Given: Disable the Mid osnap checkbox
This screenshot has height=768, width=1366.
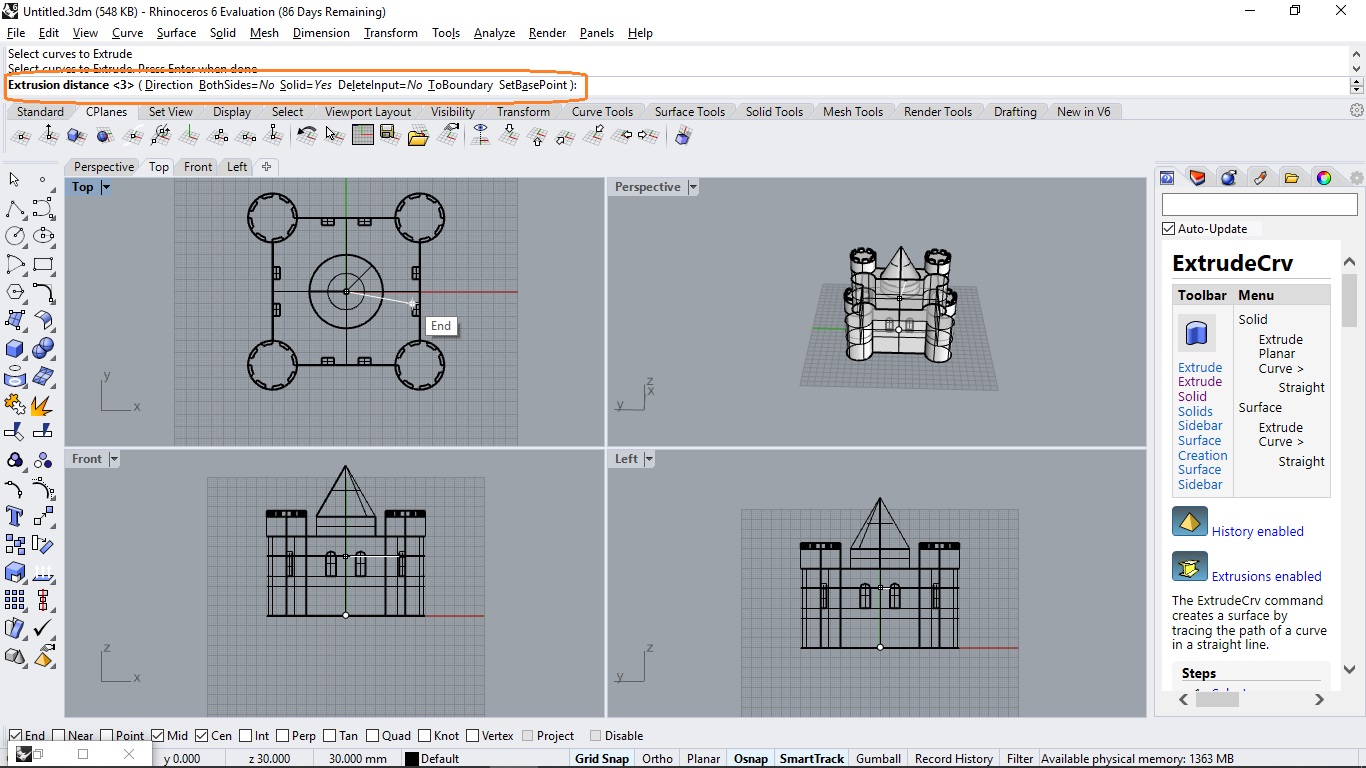Looking at the screenshot, I should [158, 736].
